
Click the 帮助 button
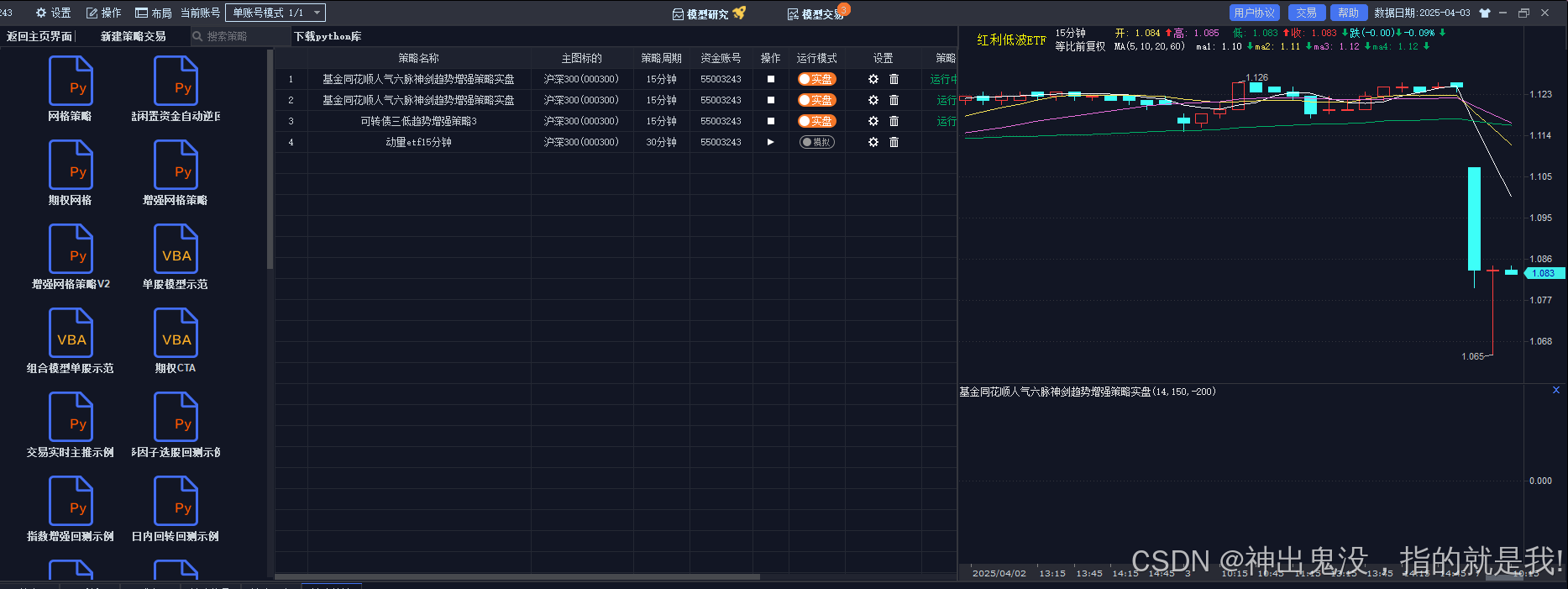coord(1349,13)
